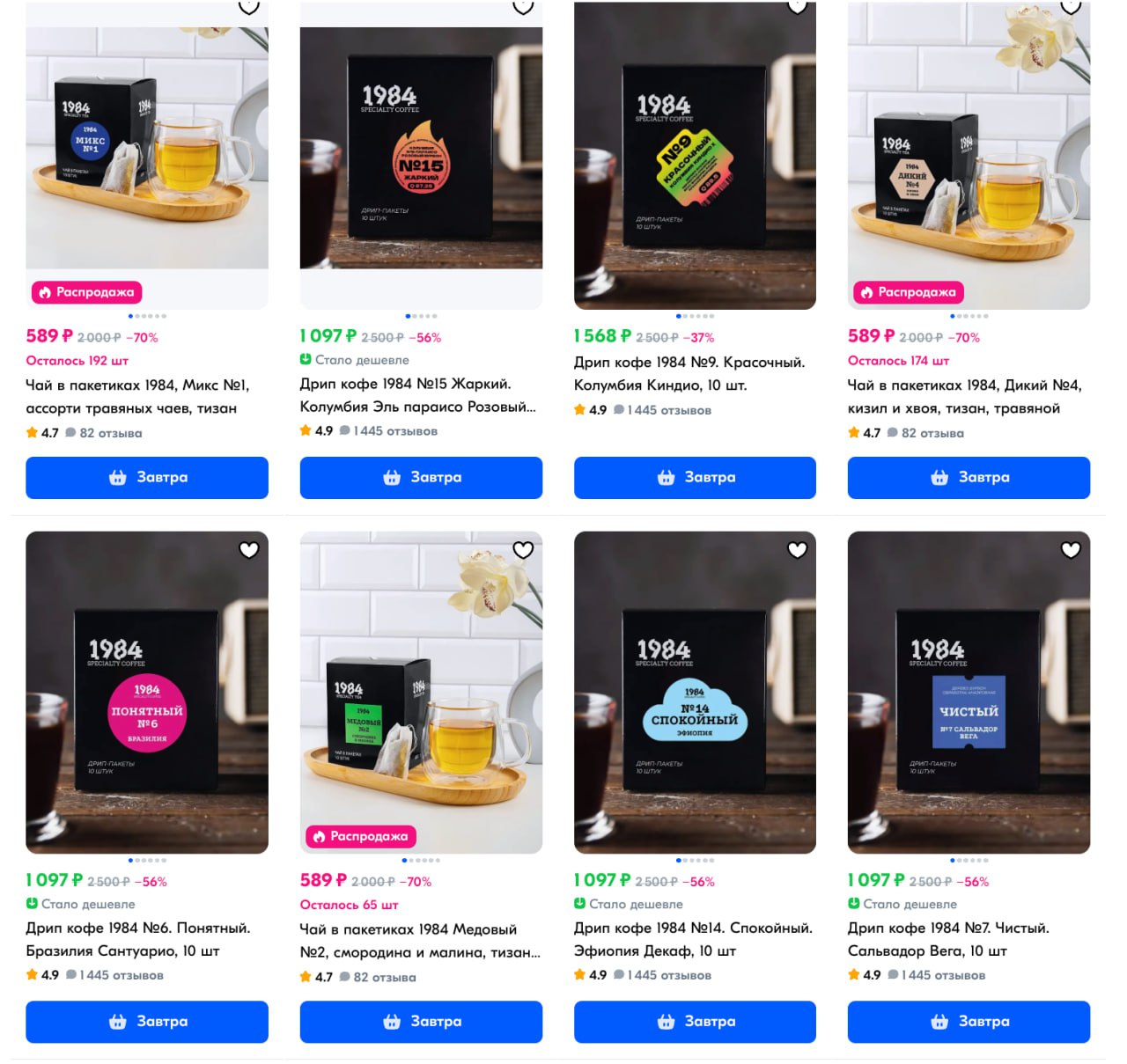Click the image carousel dots under Жаркий №15 photo
The height and width of the screenshot is (1064, 1127).
click(x=421, y=316)
